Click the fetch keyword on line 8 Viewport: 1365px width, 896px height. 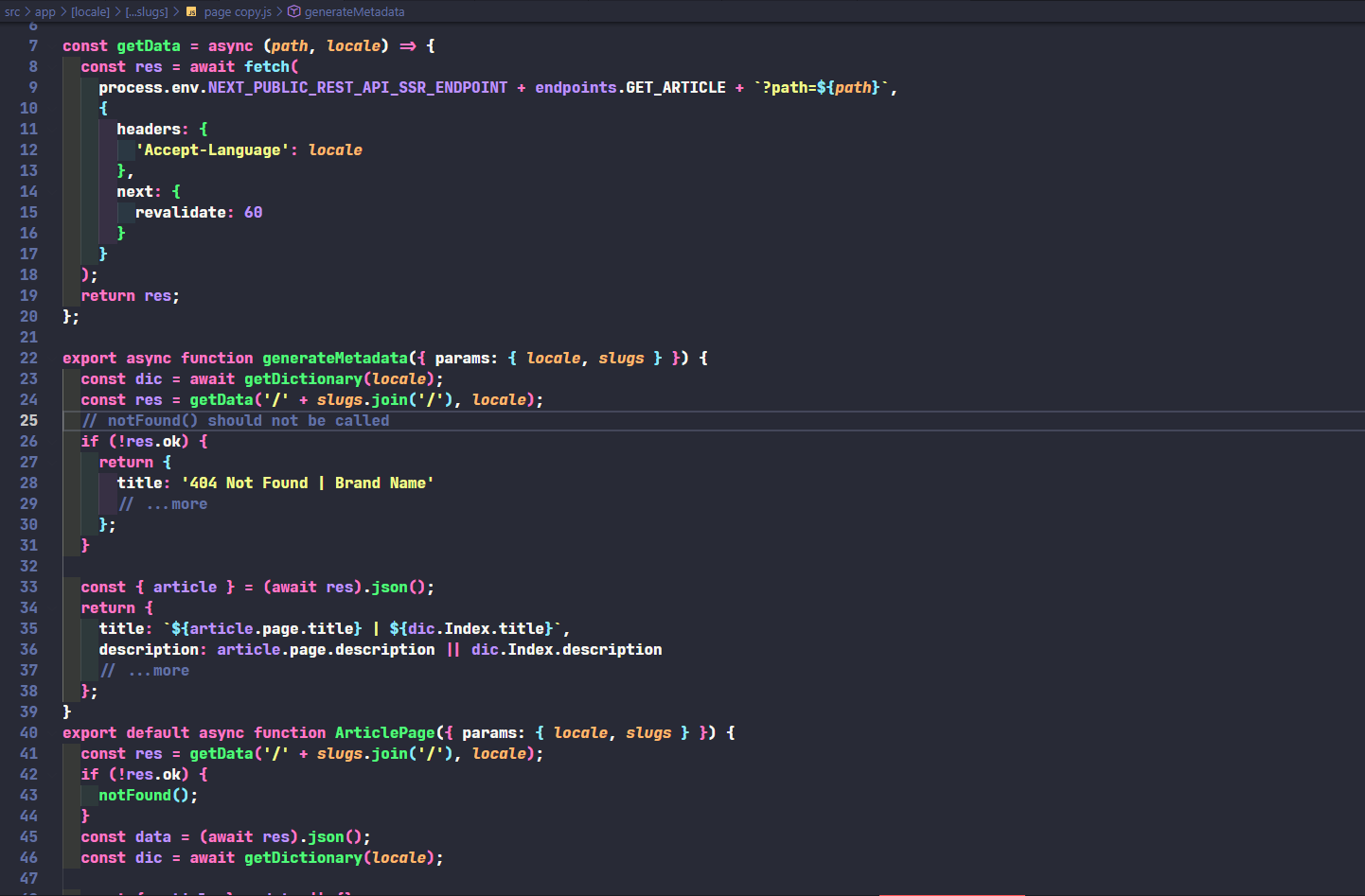pos(267,66)
